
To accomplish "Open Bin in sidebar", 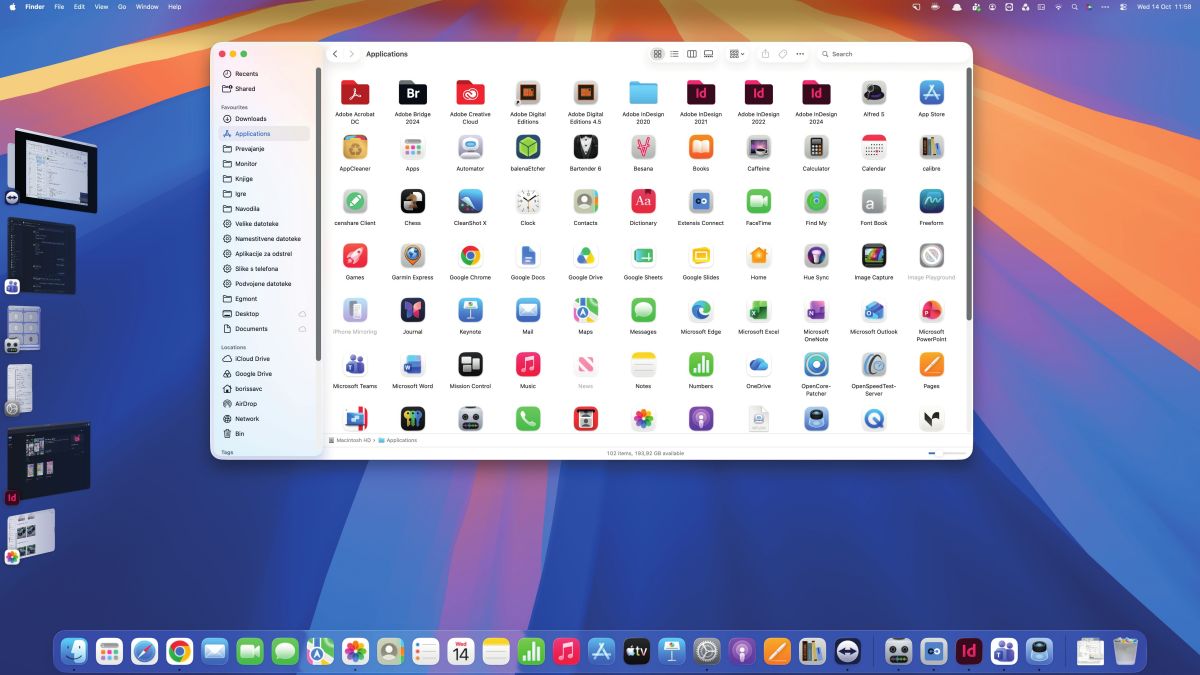I will click(265, 434).
